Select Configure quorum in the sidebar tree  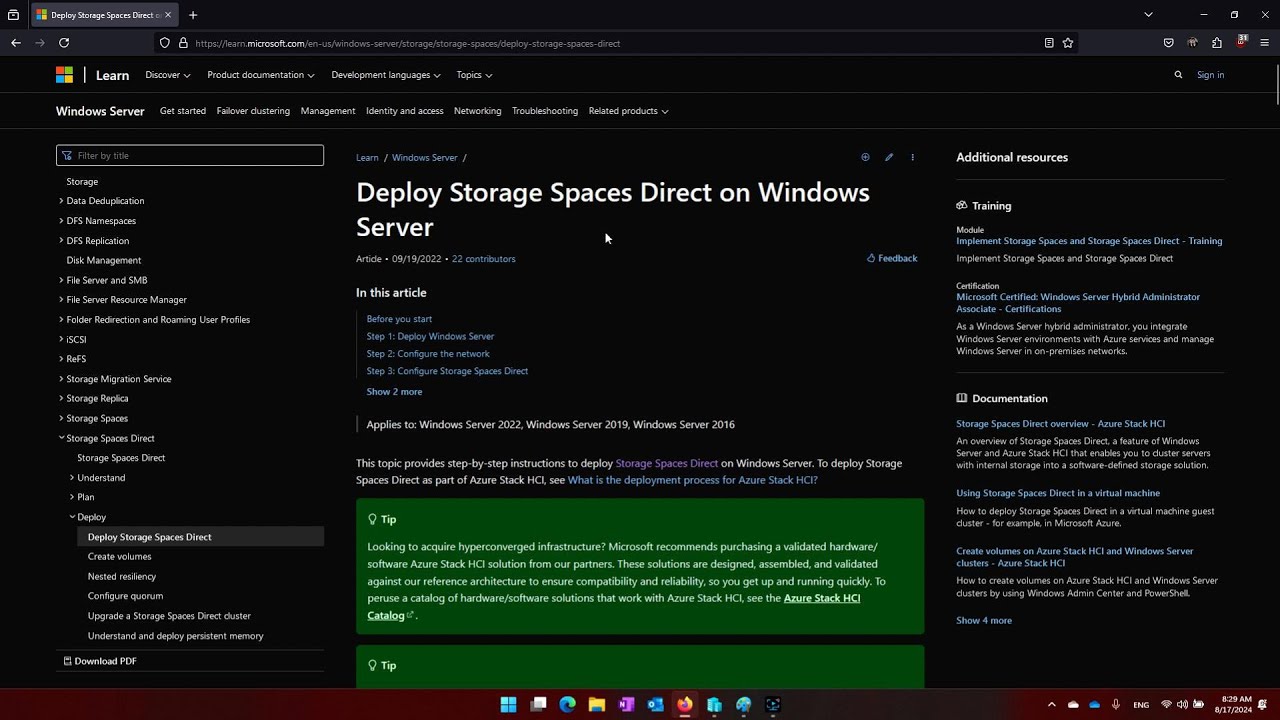click(125, 596)
